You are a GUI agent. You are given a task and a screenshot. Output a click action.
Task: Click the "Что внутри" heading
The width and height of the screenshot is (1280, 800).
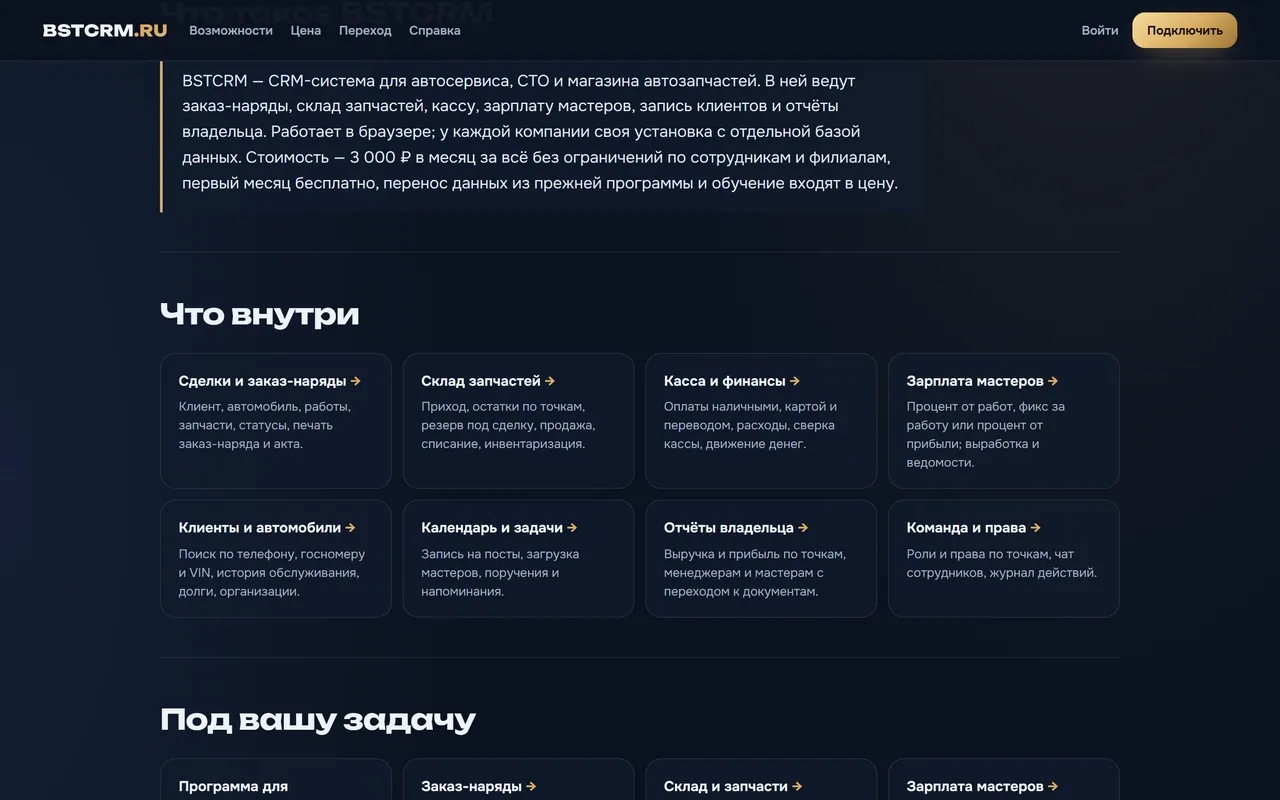pyautogui.click(x=260, y=314)
